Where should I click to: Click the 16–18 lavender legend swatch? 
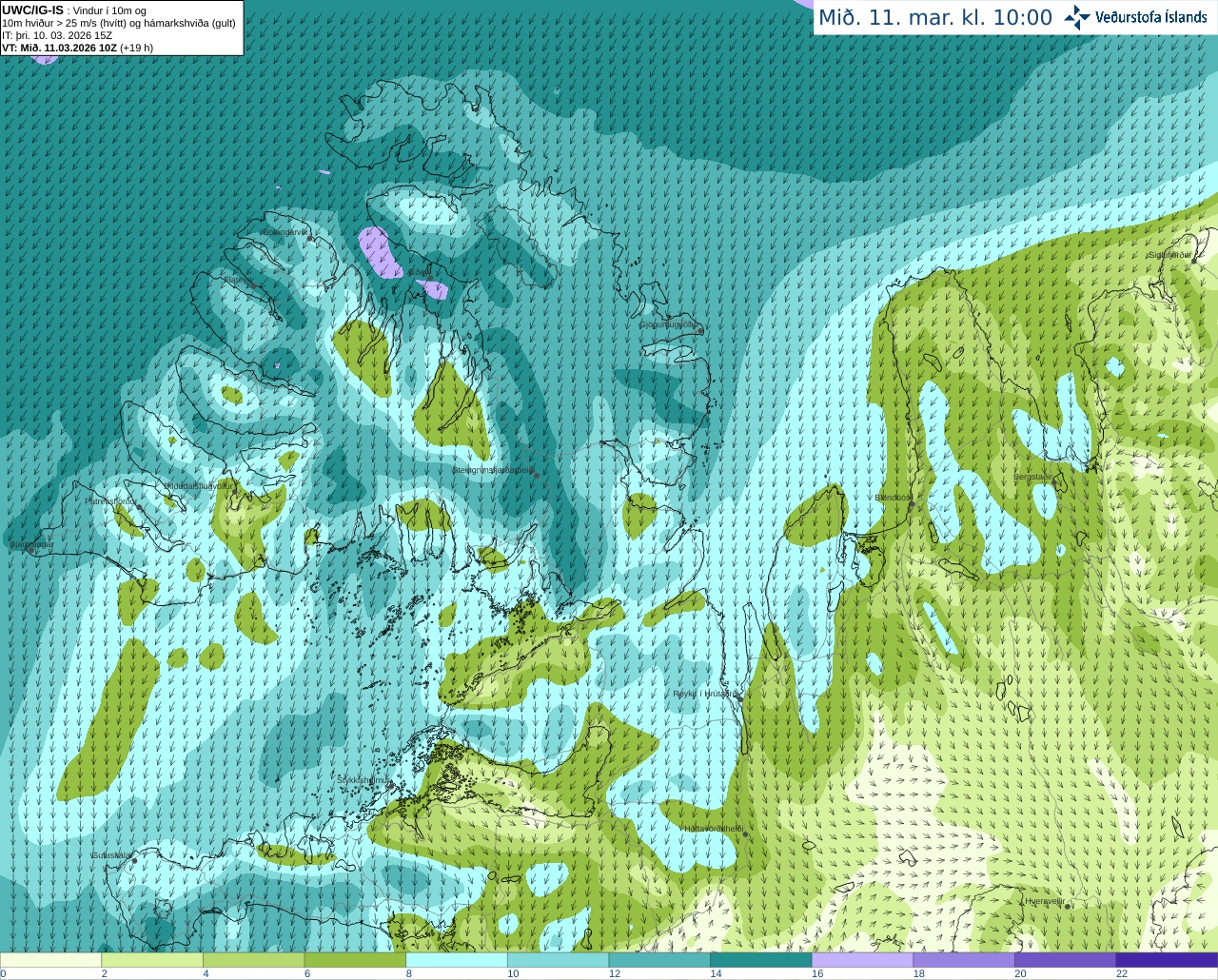click(862, 960)
